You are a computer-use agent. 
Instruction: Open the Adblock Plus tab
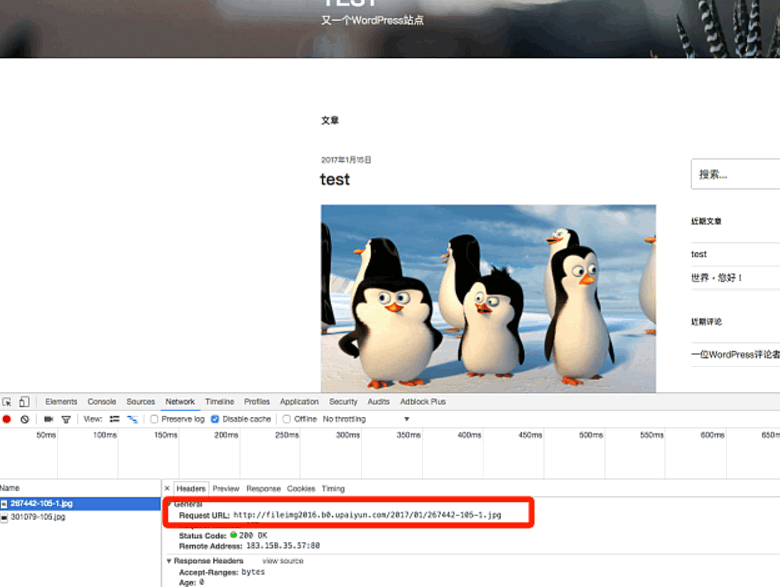click(423, 402)
